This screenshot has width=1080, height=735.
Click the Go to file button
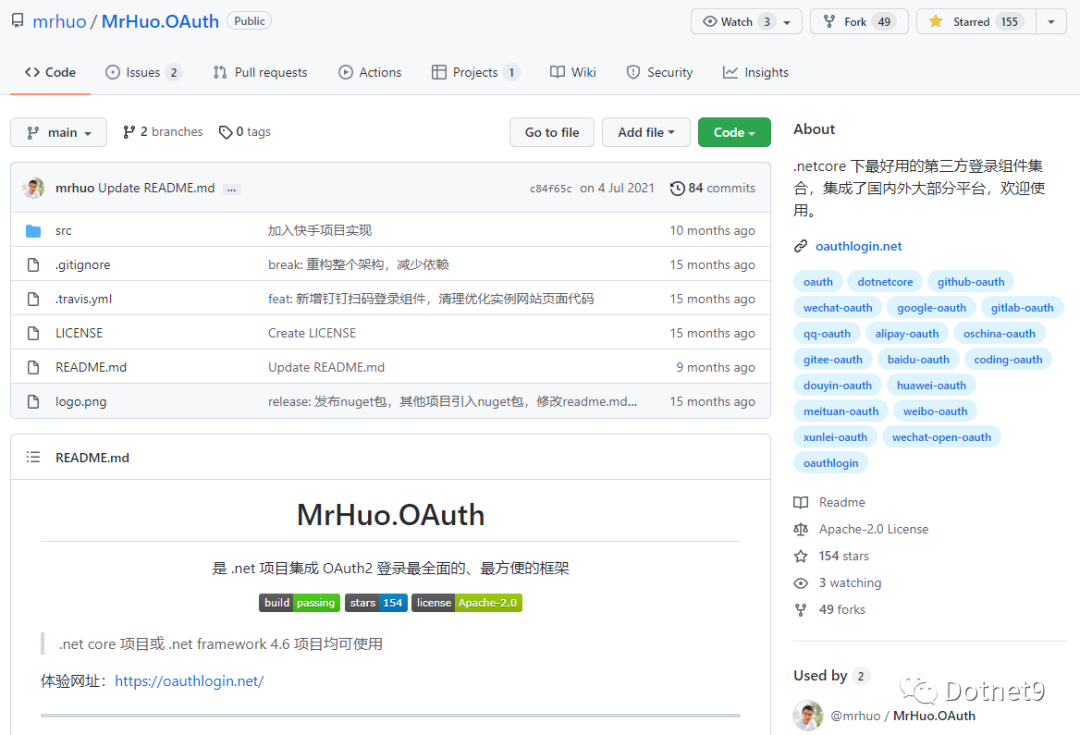click(552, 132)
